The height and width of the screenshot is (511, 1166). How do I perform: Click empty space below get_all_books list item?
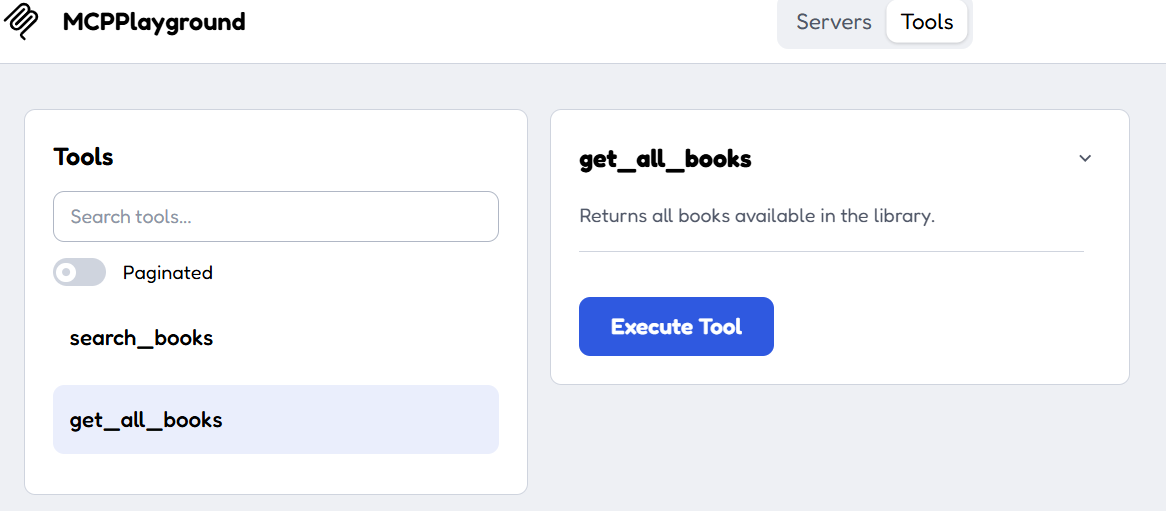coord(276,473)
